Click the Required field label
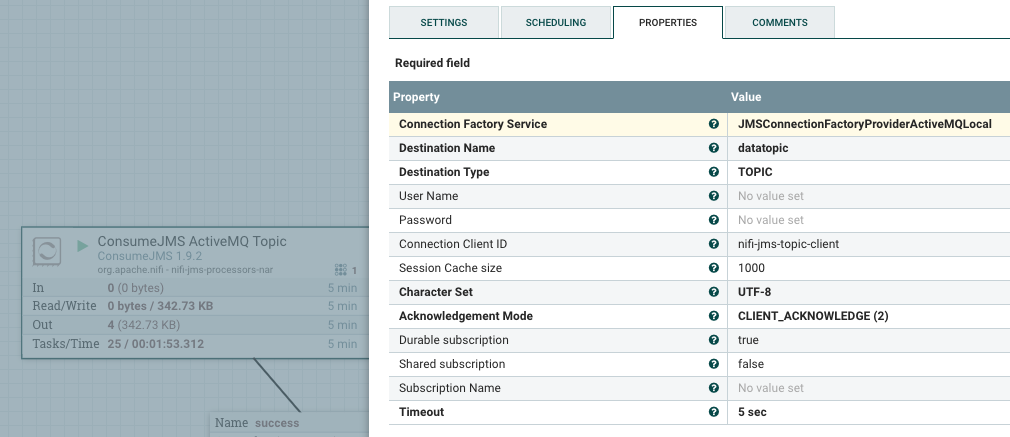 click(x=432, y=63)
